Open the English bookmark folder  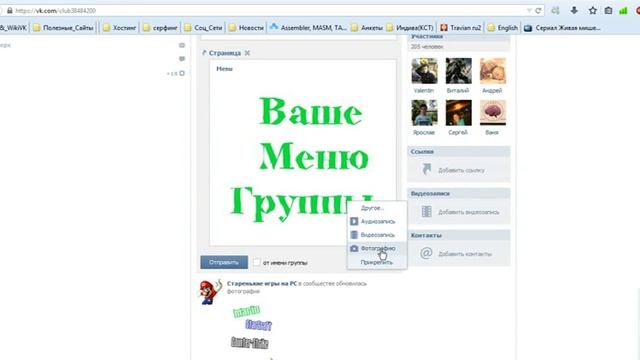pos(503,28)
